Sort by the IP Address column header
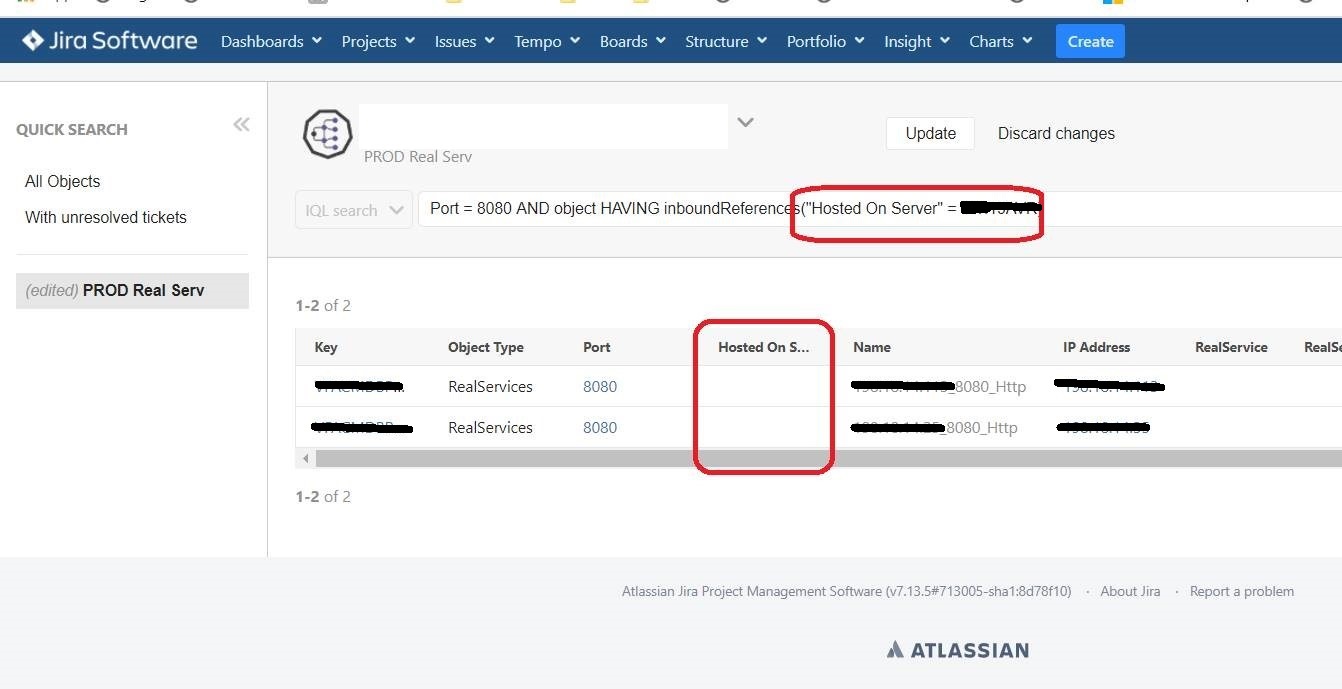 (x=1096, y=347)
